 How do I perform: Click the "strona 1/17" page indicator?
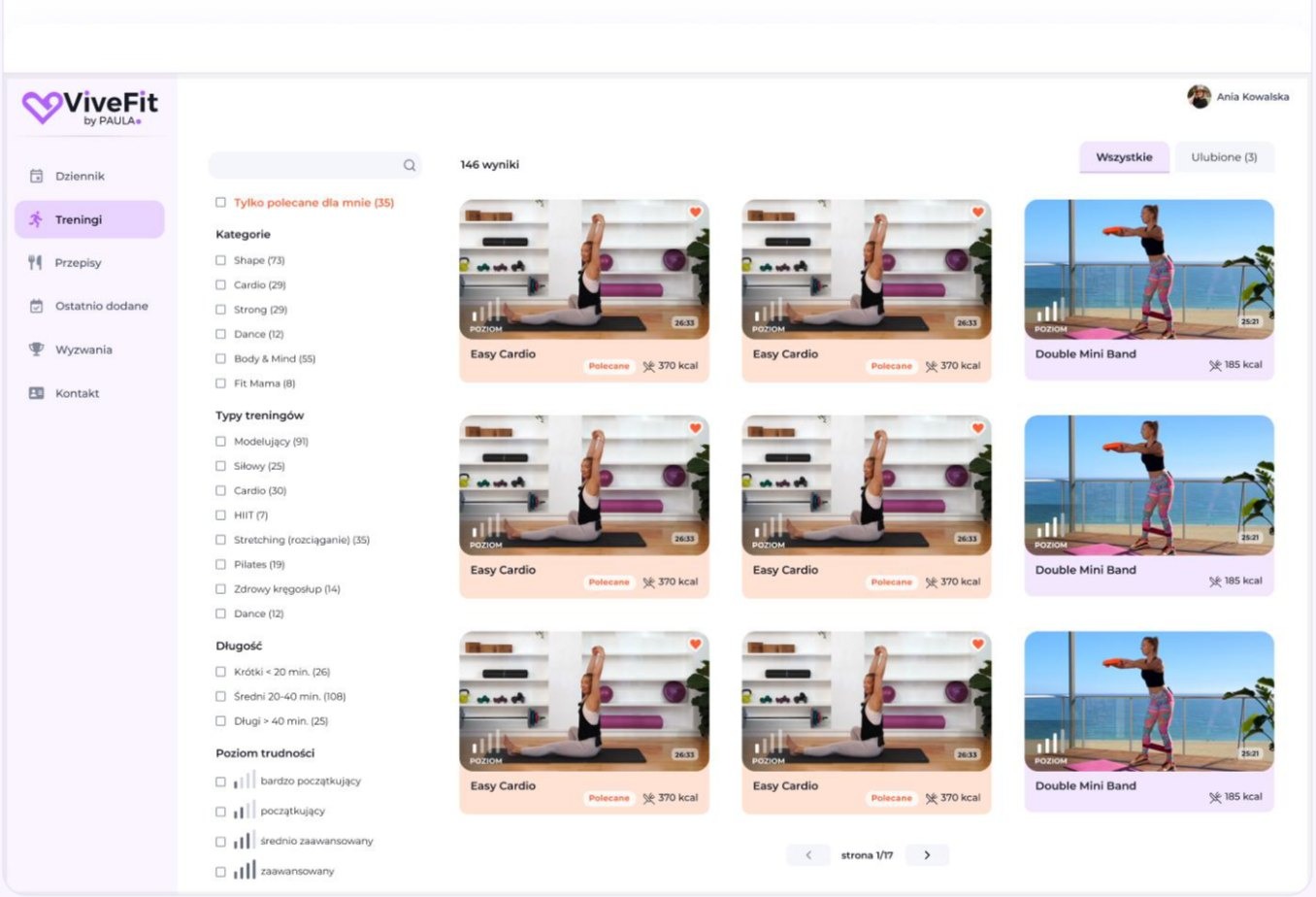(x=867, y=855)
